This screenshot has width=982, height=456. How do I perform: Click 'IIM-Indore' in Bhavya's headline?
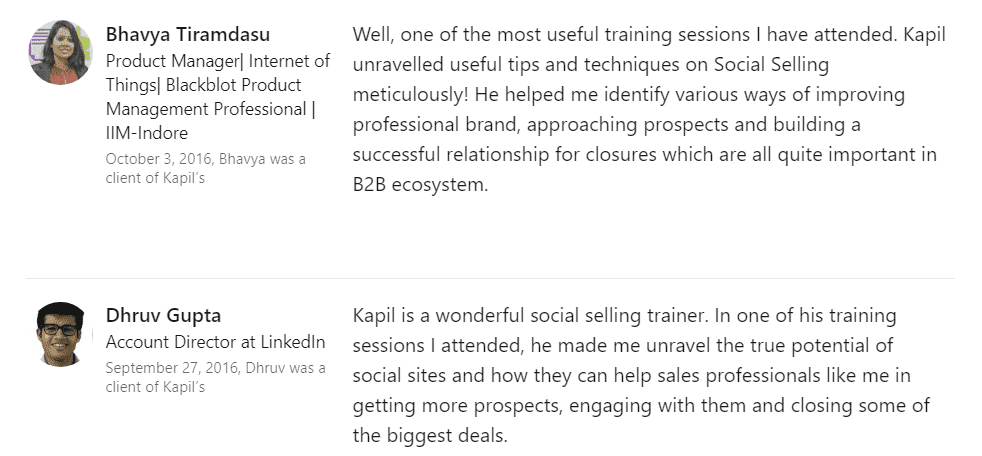click(147, 133)
